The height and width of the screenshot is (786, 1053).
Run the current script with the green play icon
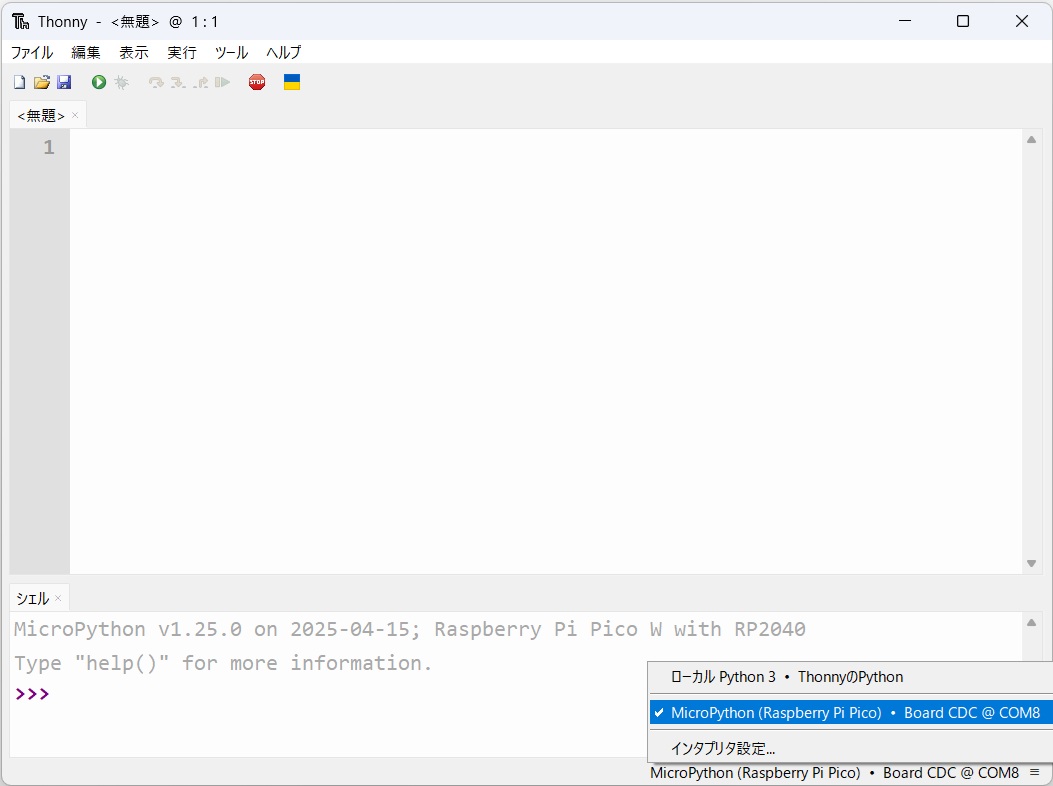pyautogui.click(x=99, y=83)
